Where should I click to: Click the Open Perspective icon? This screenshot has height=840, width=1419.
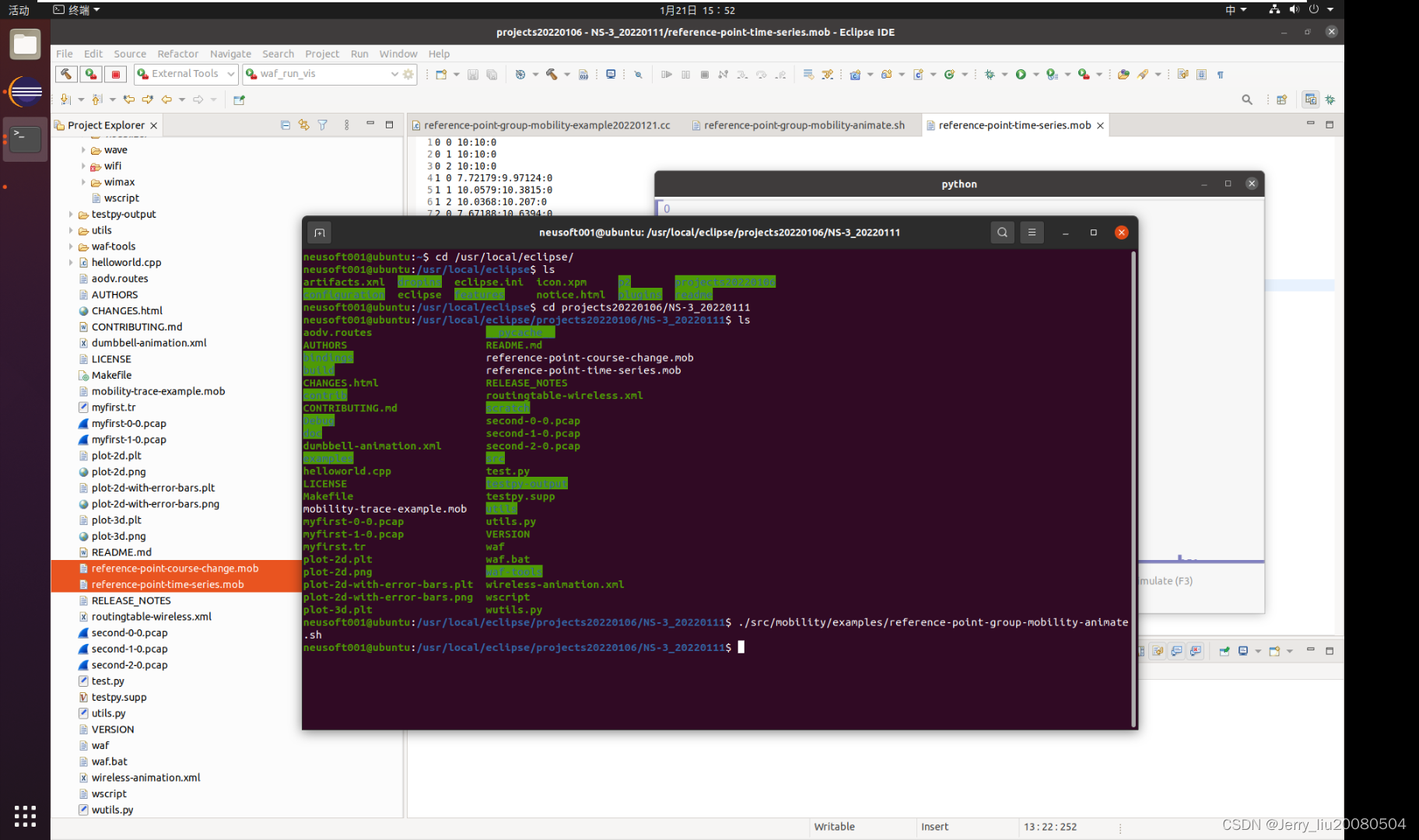coord(1282,100)
